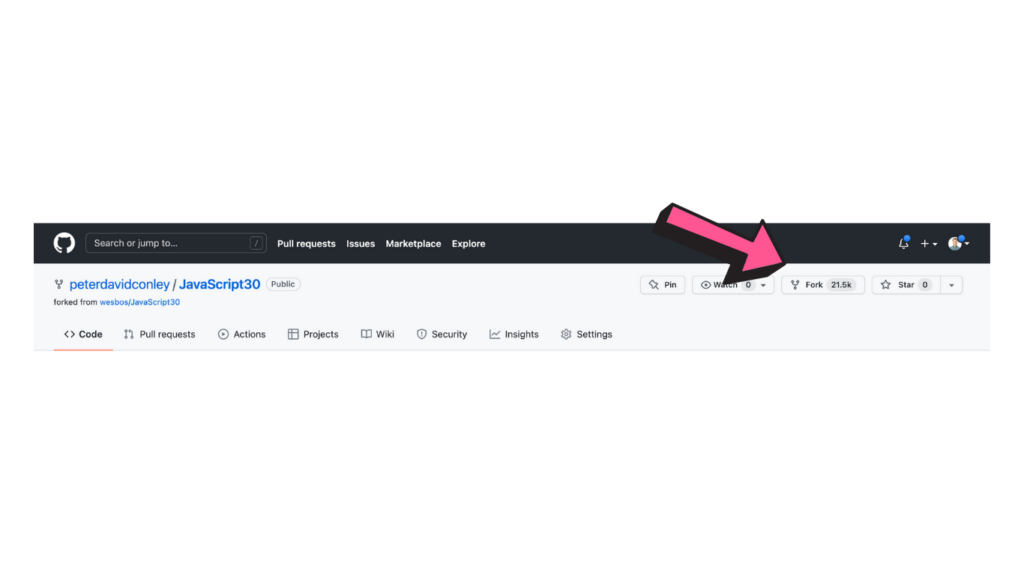Open the notifications bell
1024x576 pixels.
903,243
